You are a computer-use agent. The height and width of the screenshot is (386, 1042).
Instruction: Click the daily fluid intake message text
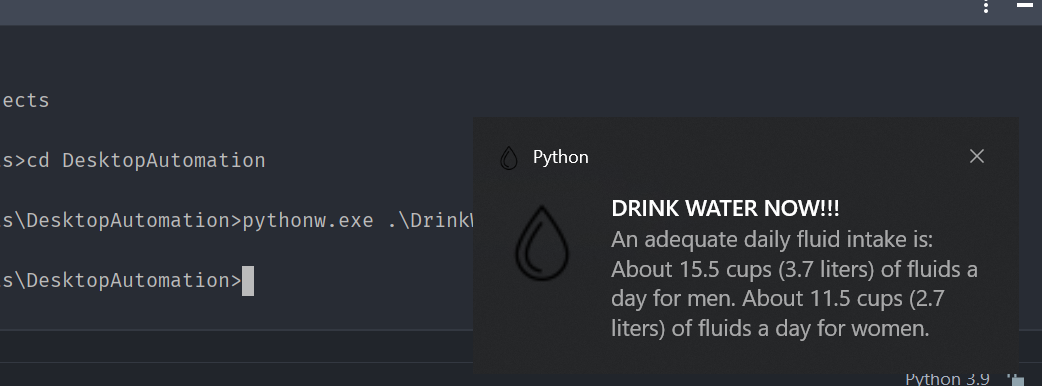[x=794, y=284]
